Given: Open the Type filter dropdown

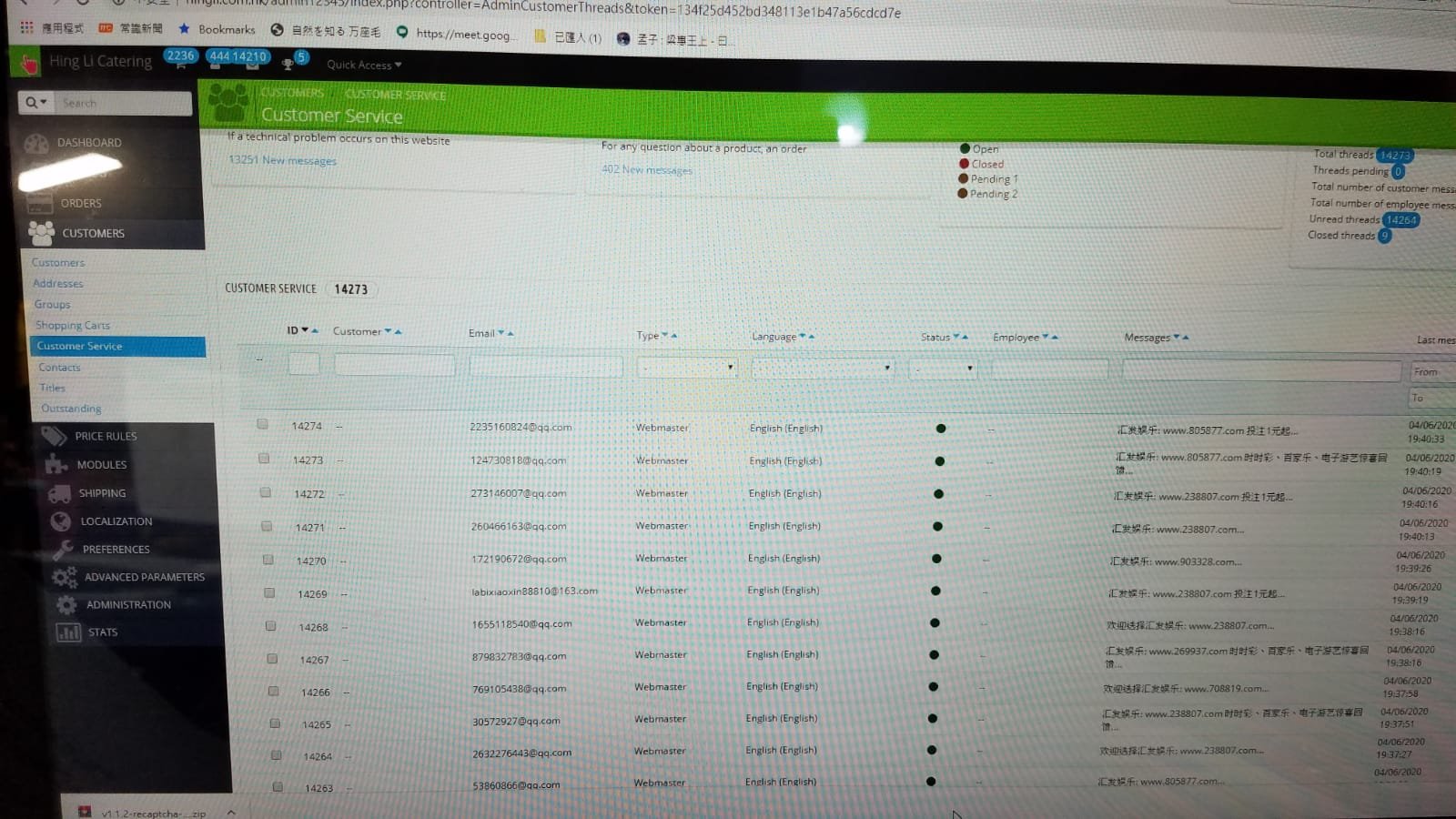Looking at the screenshot, I should [x=687, y=368].
